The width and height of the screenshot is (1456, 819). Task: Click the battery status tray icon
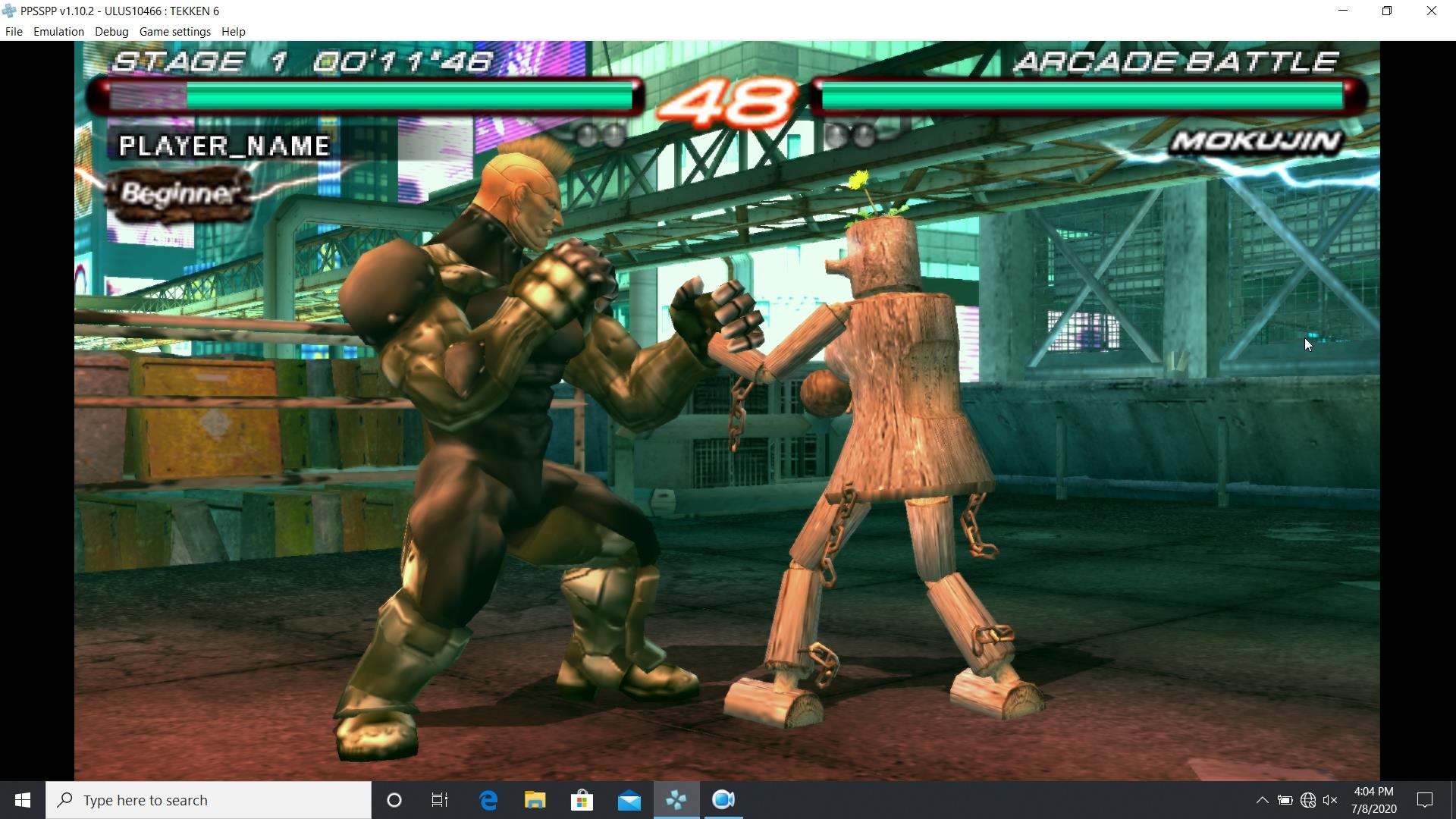[1285, 800]
